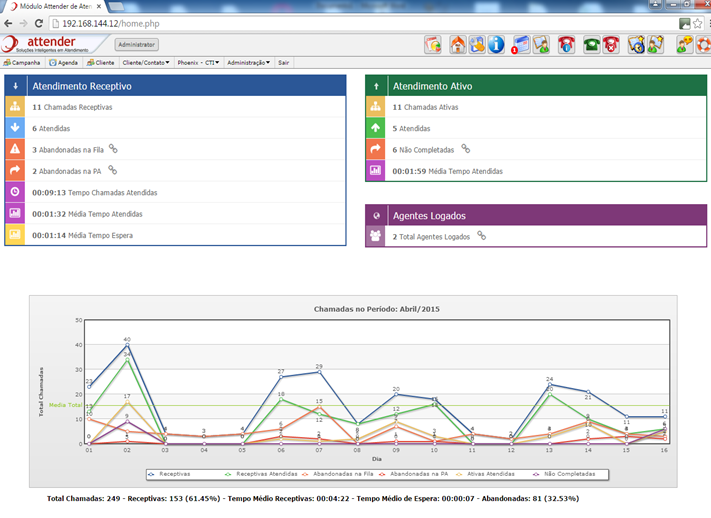Open the Cliente menu item
Image resolution: width=711 pixels, height=518 pixels.
click(101, 63)
